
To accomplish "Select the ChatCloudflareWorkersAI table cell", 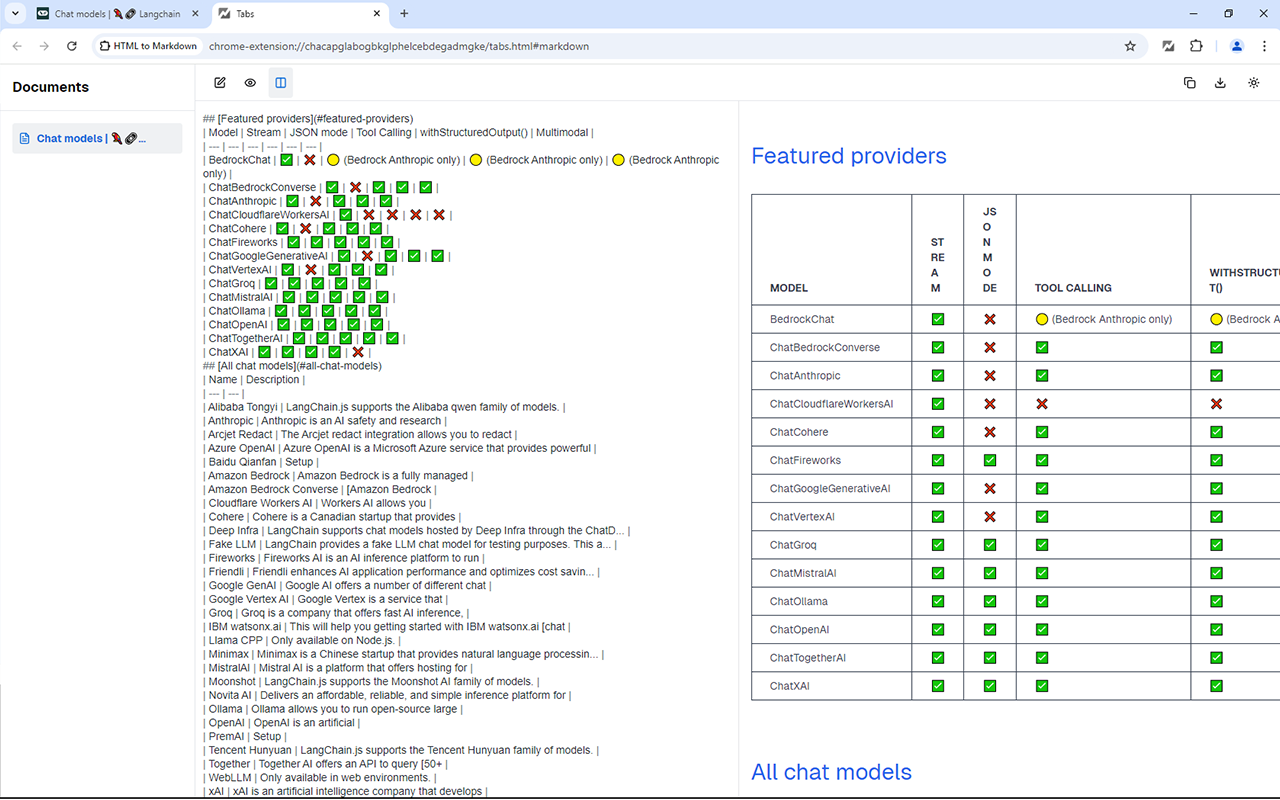I will [x=832, y=404].
